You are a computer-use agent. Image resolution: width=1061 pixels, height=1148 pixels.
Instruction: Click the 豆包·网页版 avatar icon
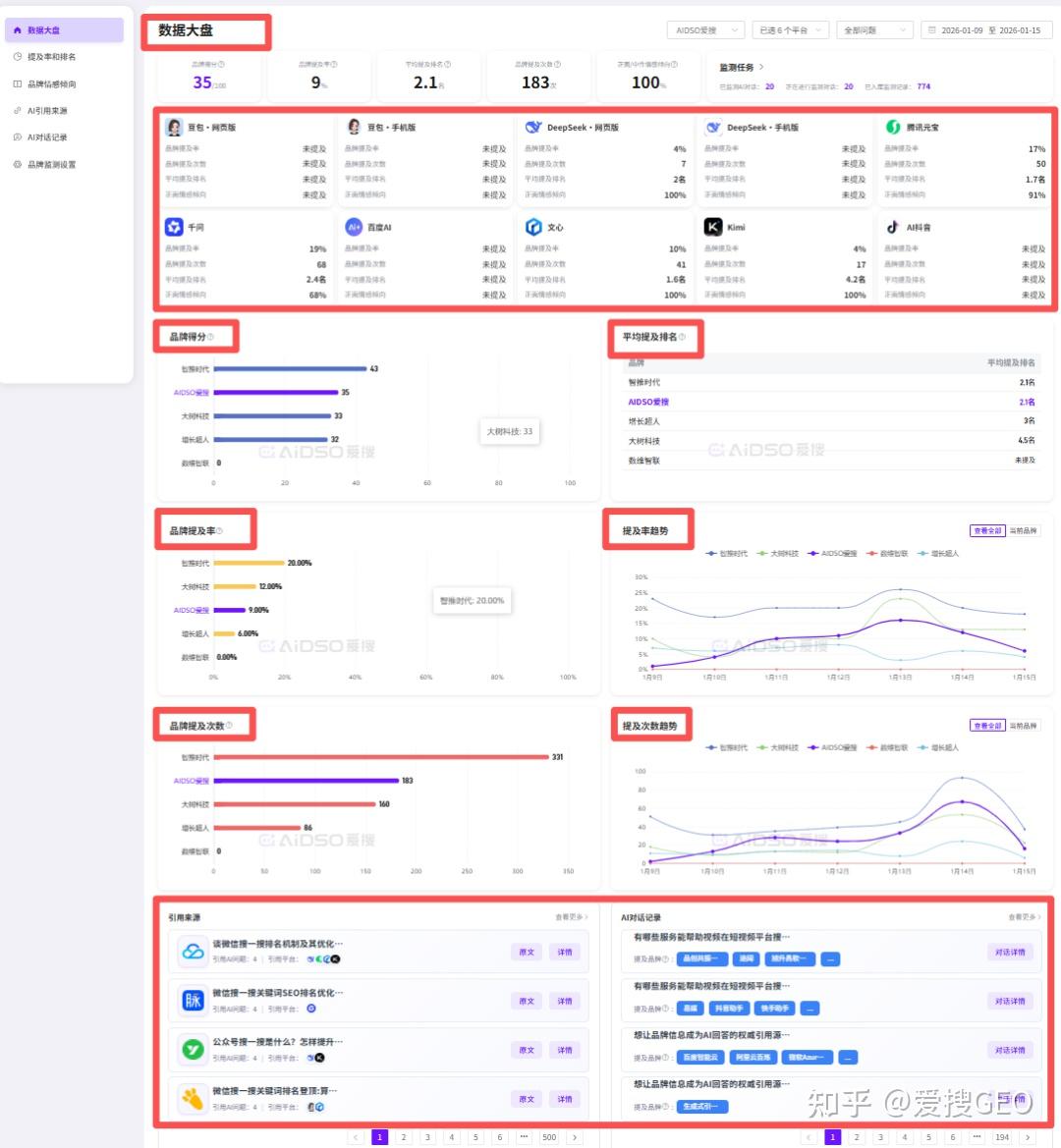tap(174, 127)
